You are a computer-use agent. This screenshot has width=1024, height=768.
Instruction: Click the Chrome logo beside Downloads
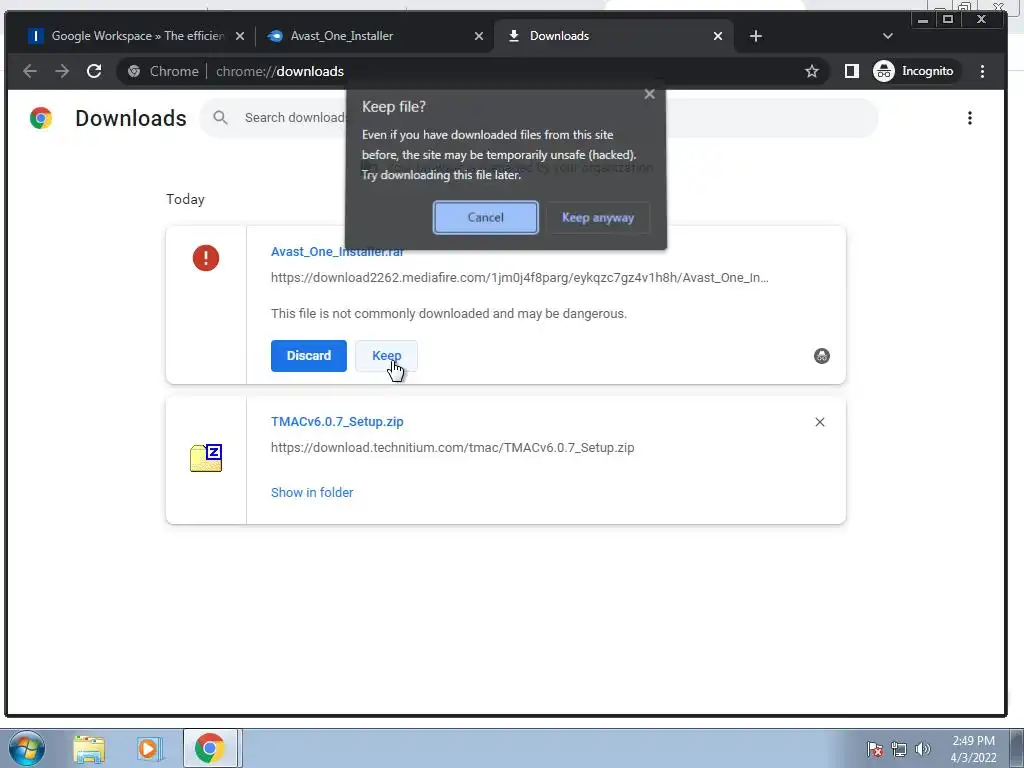[x=40, y=118]
